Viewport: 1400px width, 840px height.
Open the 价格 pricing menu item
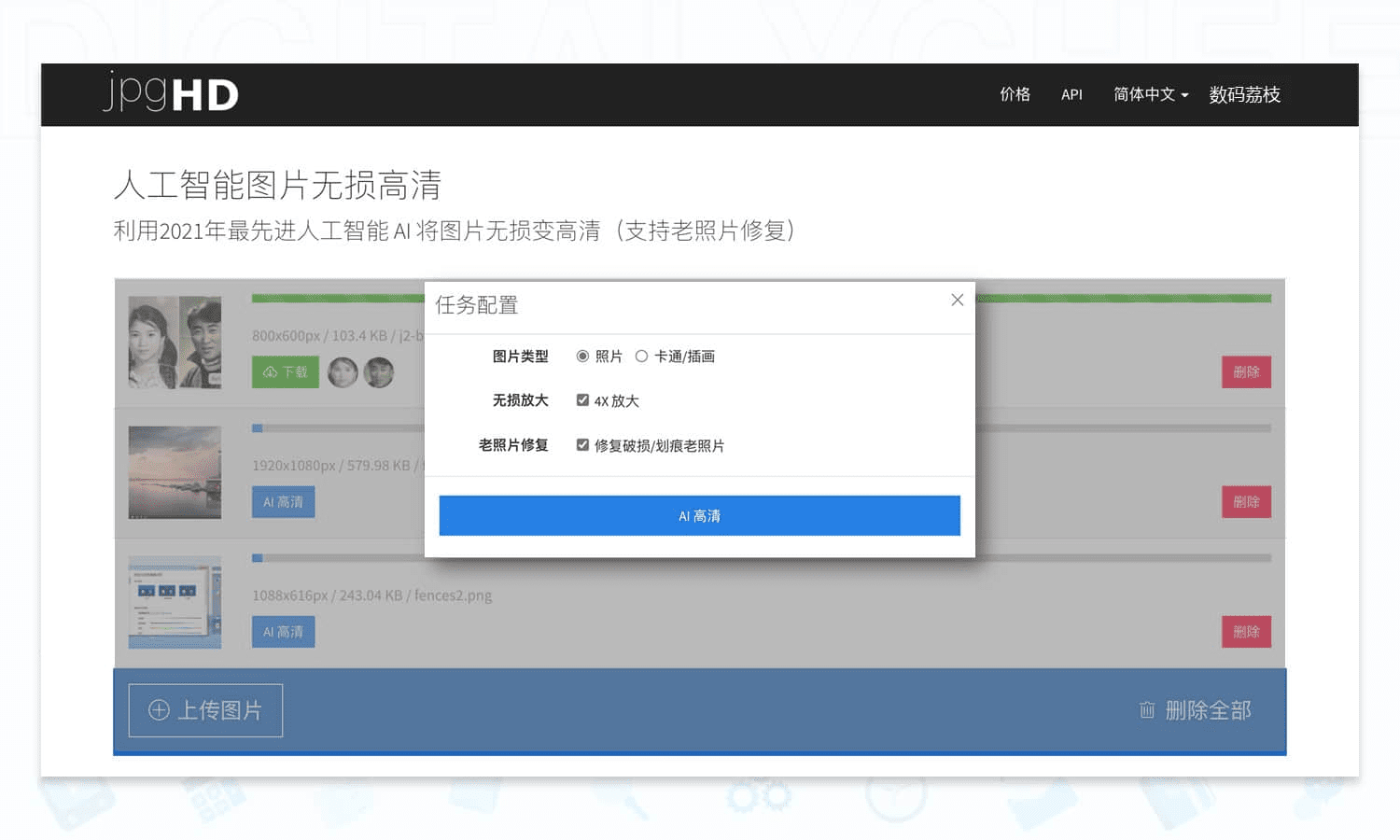pyautogui.click(x=1015, y=94)
